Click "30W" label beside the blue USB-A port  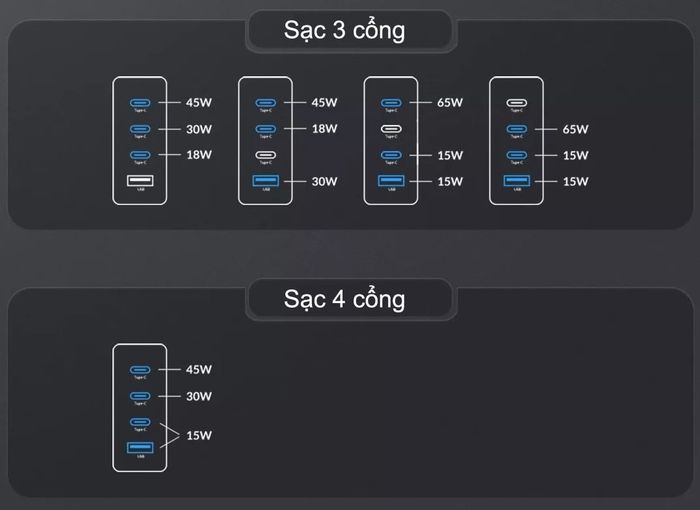[x=324, y=181]
